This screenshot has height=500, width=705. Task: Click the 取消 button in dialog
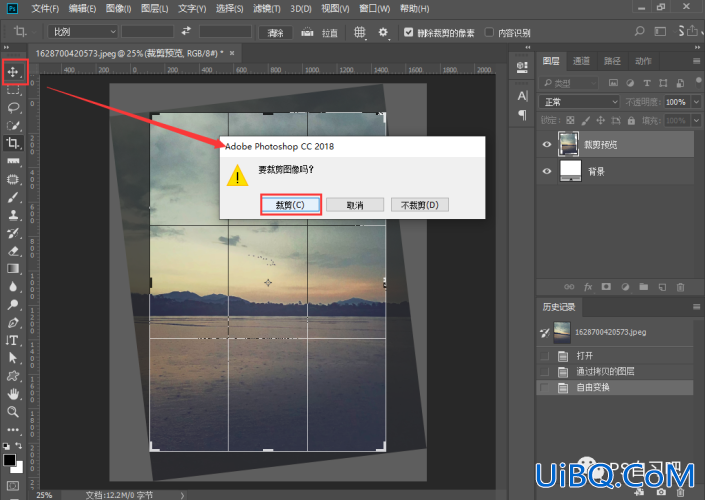coord(355,205)
